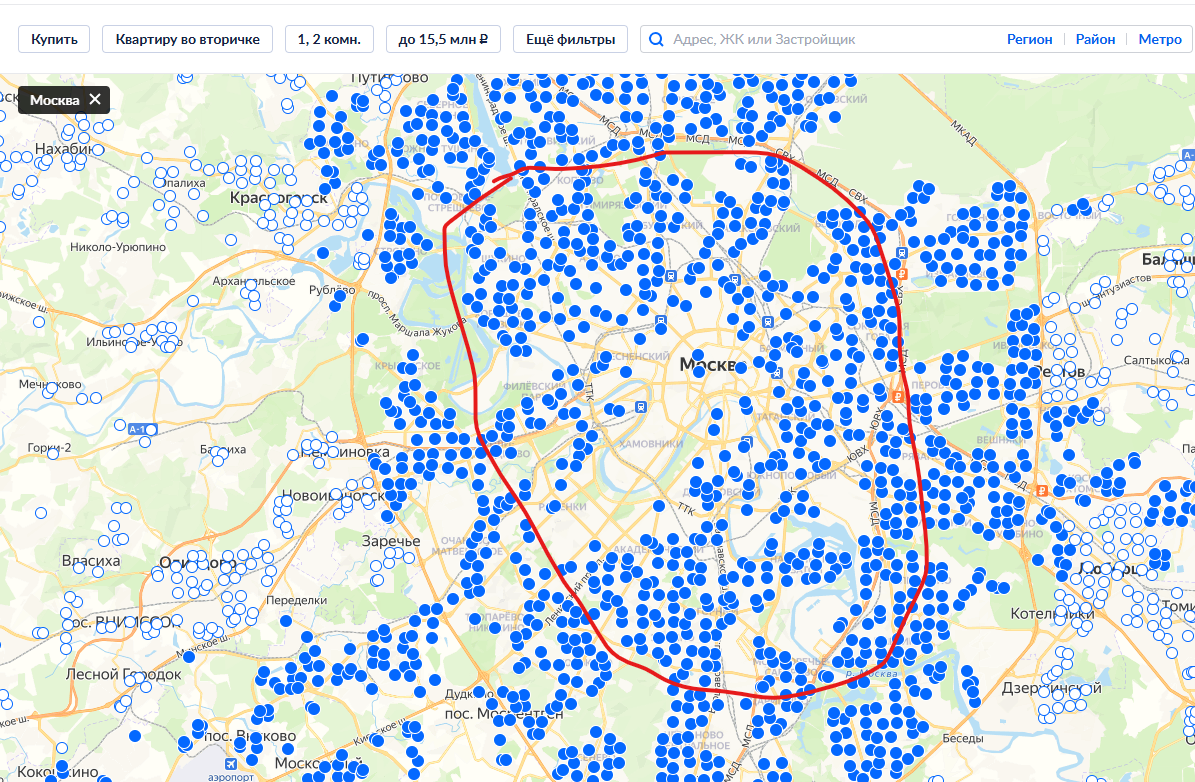Click orange ruble icon near Перово
1195x782 pixels.
[x=896, y=396]
